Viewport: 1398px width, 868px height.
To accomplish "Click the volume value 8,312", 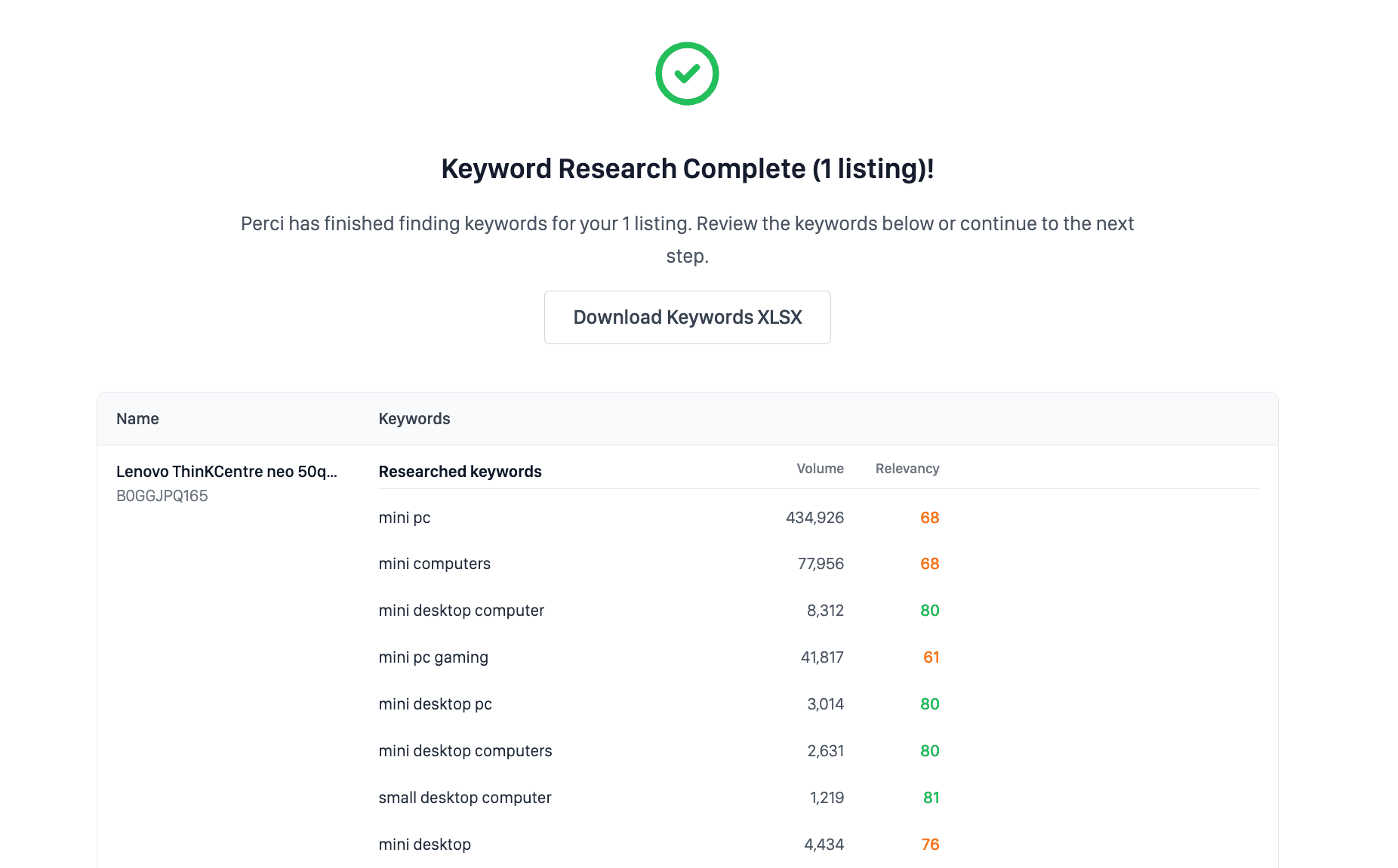I will click(825, 611).
